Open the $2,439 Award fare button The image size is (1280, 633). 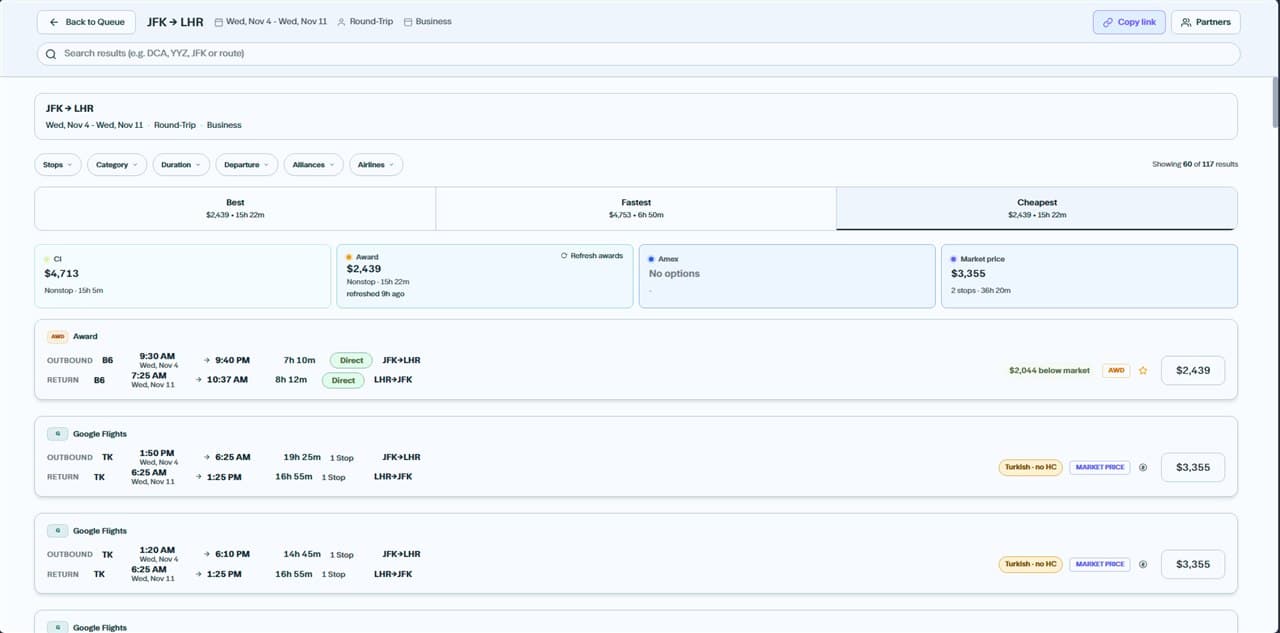pos(1193,370)
